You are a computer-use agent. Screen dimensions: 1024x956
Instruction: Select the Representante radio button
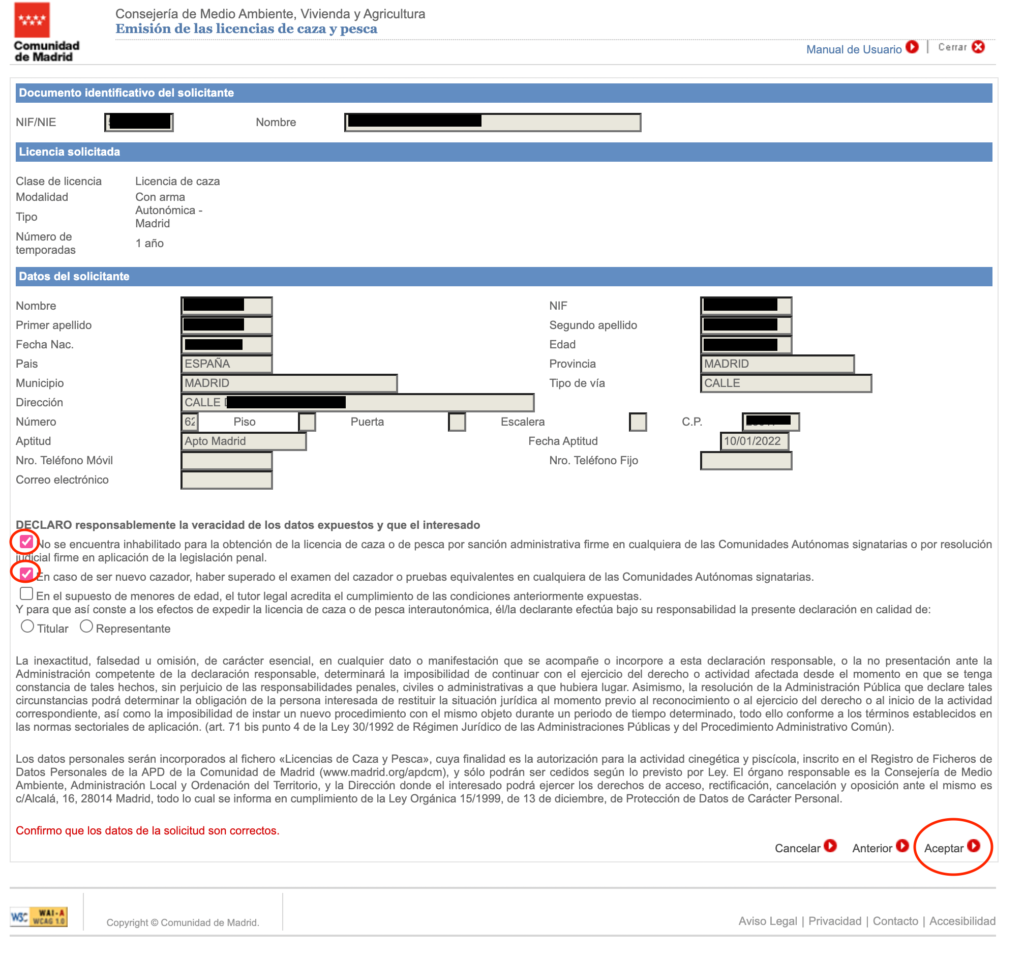(86, 626)
